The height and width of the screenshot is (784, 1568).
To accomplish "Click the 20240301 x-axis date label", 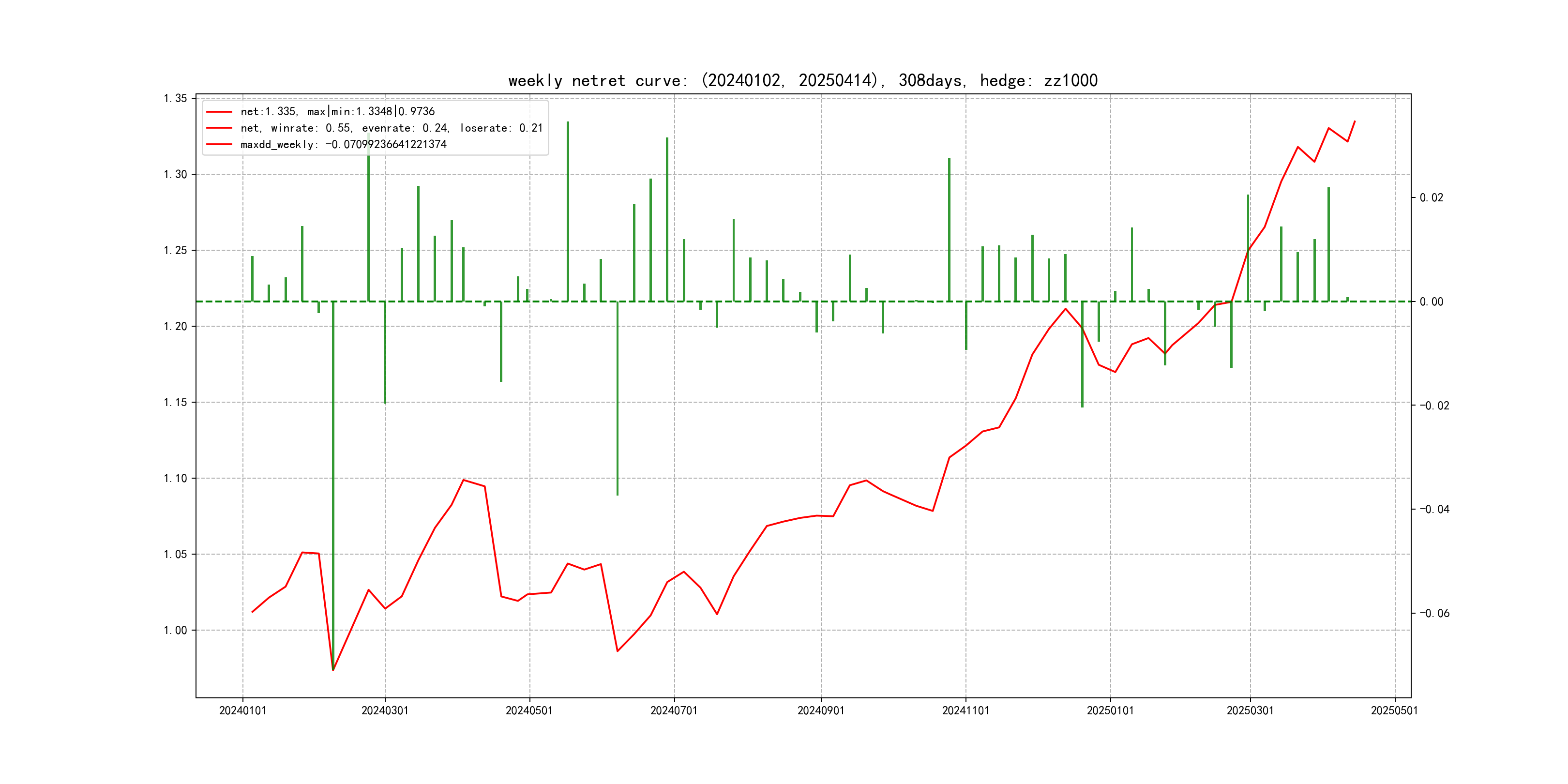I will coord(385,710).
